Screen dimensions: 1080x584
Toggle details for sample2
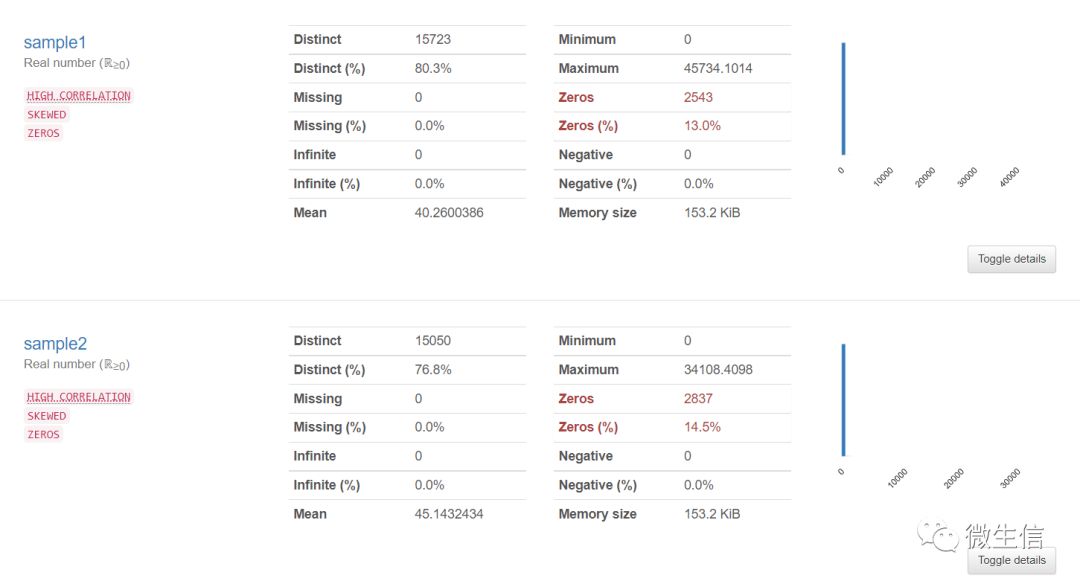(x=1011, y=560)
